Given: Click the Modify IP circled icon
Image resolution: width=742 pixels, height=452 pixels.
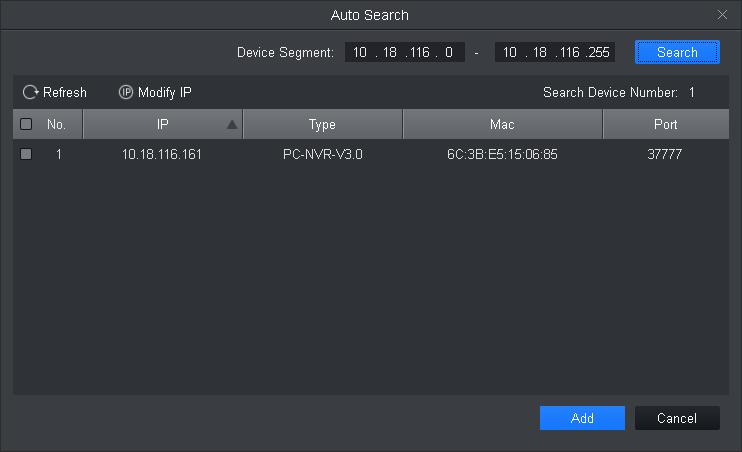Looking at the screenshot, I should pos(126,92).
